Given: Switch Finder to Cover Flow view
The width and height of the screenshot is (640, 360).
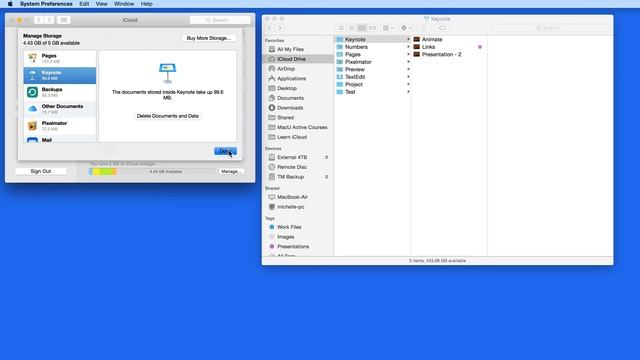Looking at the screenshot, I should pyautogui.click(x=372, y=28).
